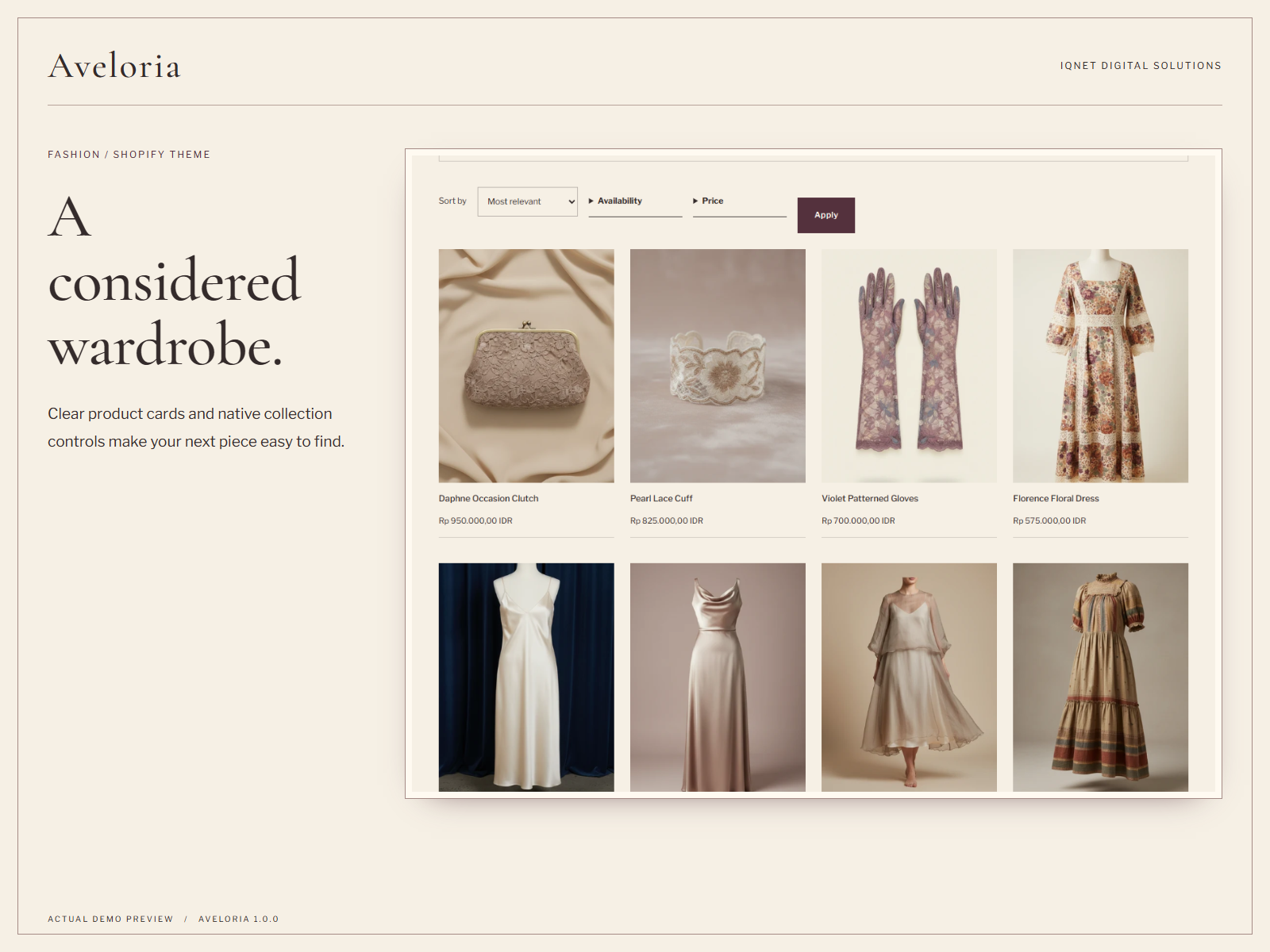1270x952 pixels.
Task: Open Pearl Lace Cuff product image
Action: pyautogui.click(x=718, y=366)
